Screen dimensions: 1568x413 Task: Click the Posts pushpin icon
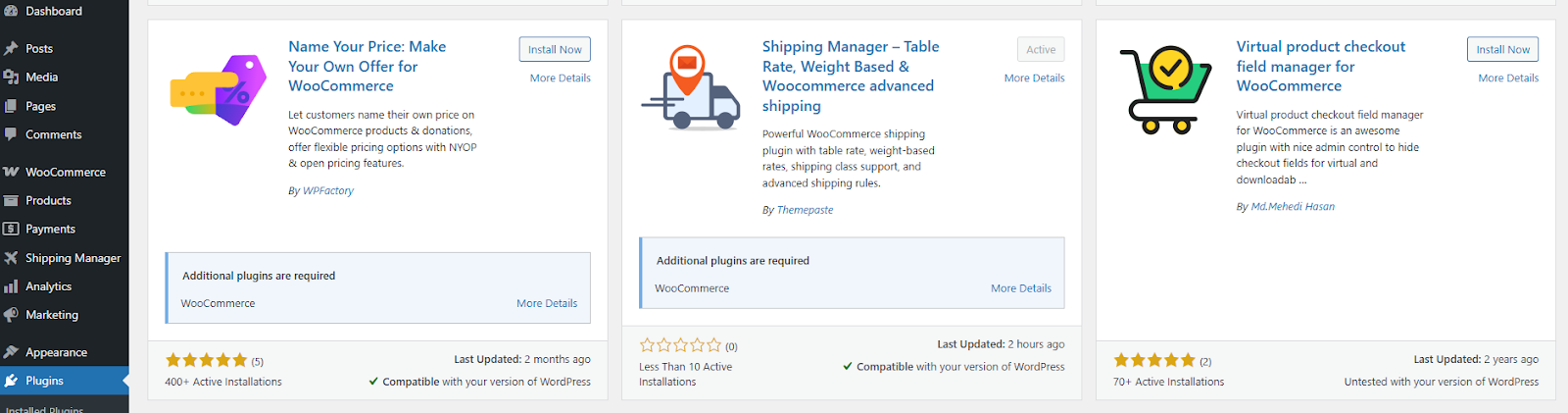[11, 48]
